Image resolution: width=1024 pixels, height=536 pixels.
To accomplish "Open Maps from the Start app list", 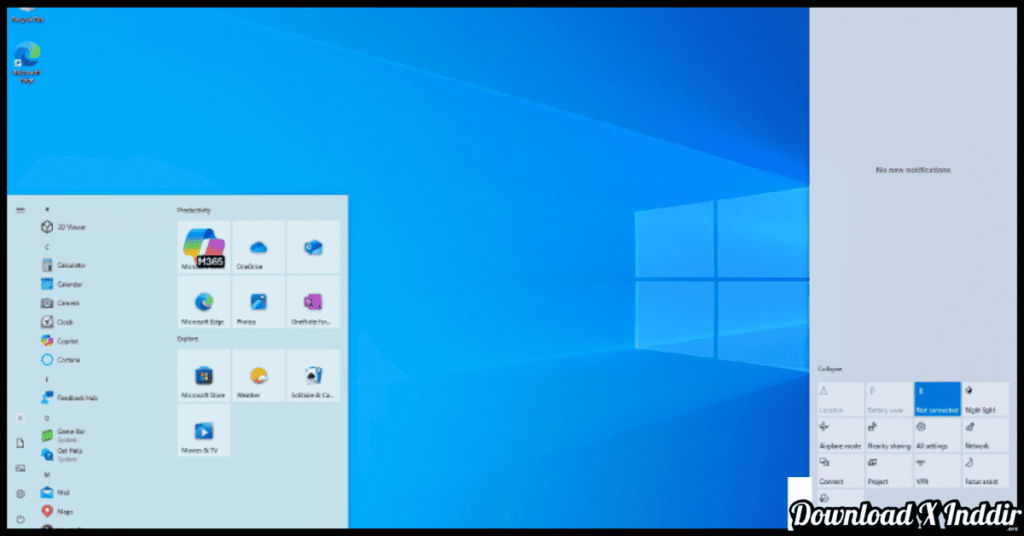I will pyautogui.click(x=57, y=511).
